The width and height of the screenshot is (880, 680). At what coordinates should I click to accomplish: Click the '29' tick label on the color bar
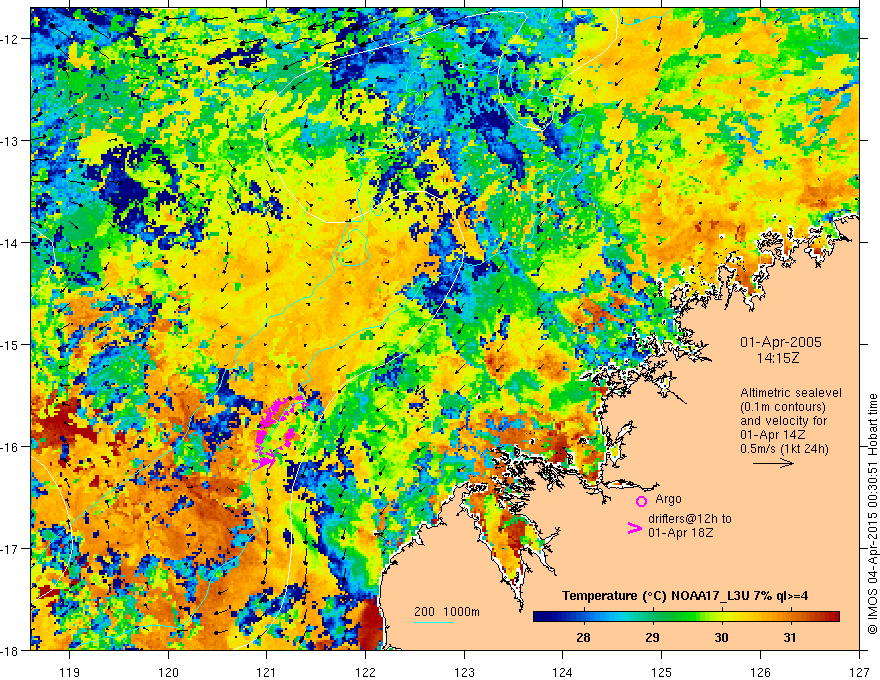(652, 637)
